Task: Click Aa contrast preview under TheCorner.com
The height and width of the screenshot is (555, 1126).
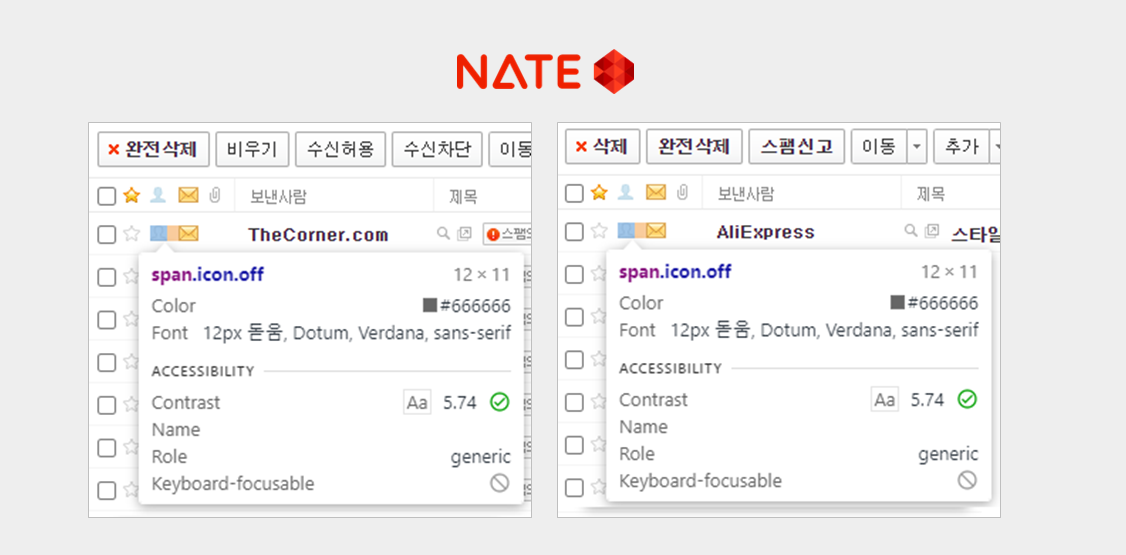Action: tap(417, 402)
